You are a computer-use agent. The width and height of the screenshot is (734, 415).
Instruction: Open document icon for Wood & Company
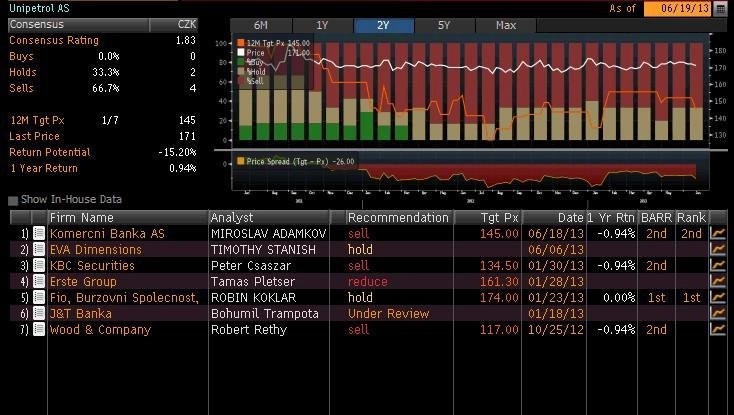coord(39,329)
